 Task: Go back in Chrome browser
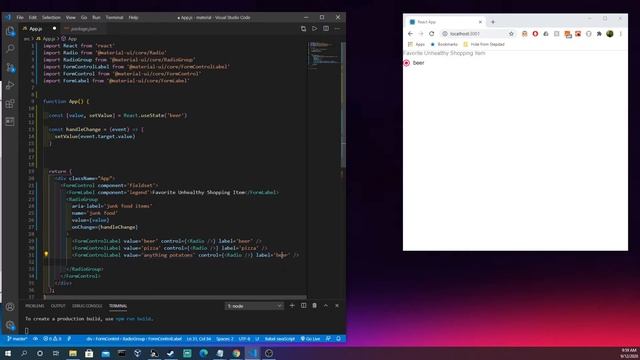[410, 34]
